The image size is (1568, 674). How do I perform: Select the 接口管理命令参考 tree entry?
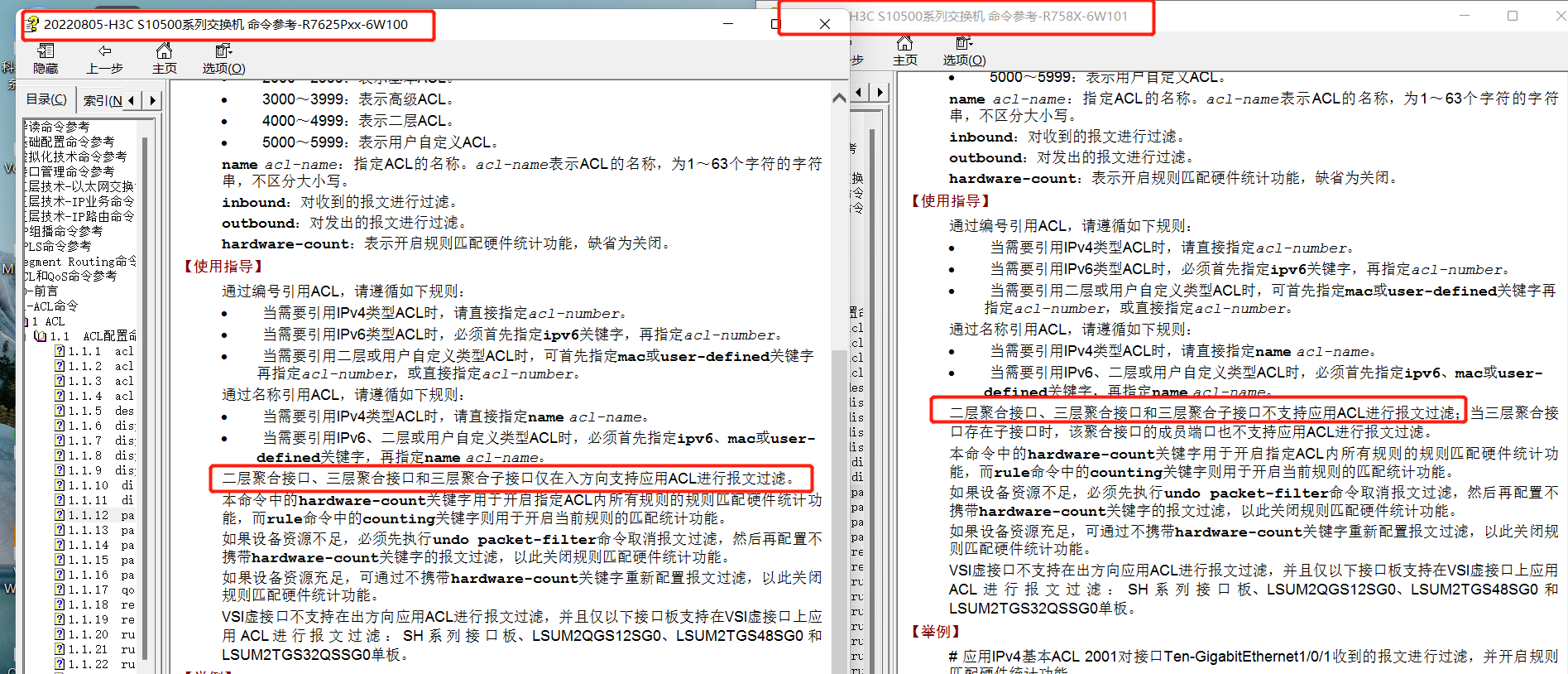pyautogui.click(x=70, y=171)
